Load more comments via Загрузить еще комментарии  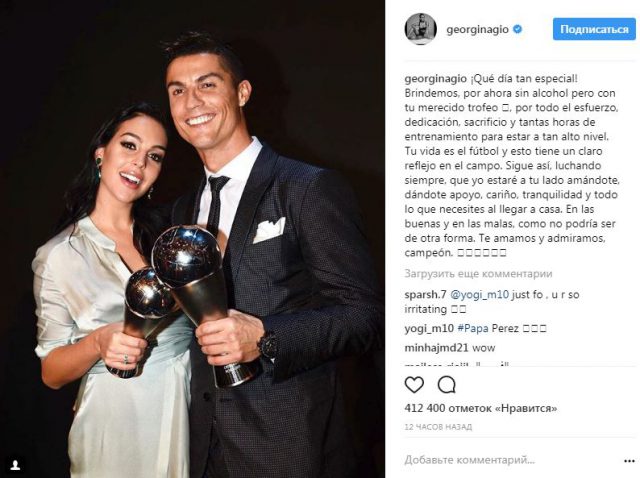click(478, 273)
